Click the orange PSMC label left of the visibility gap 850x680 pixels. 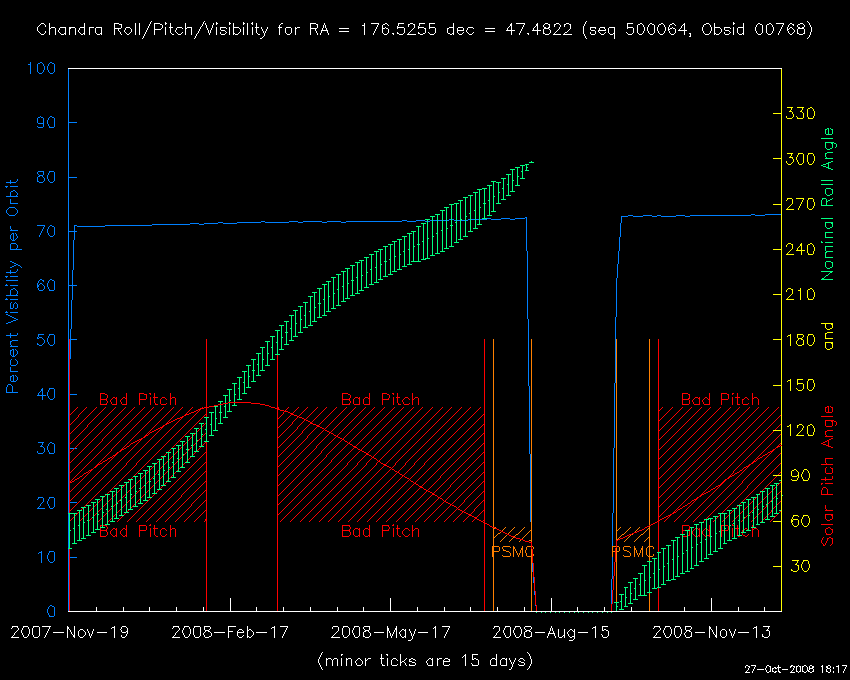[x=513, y=551]
